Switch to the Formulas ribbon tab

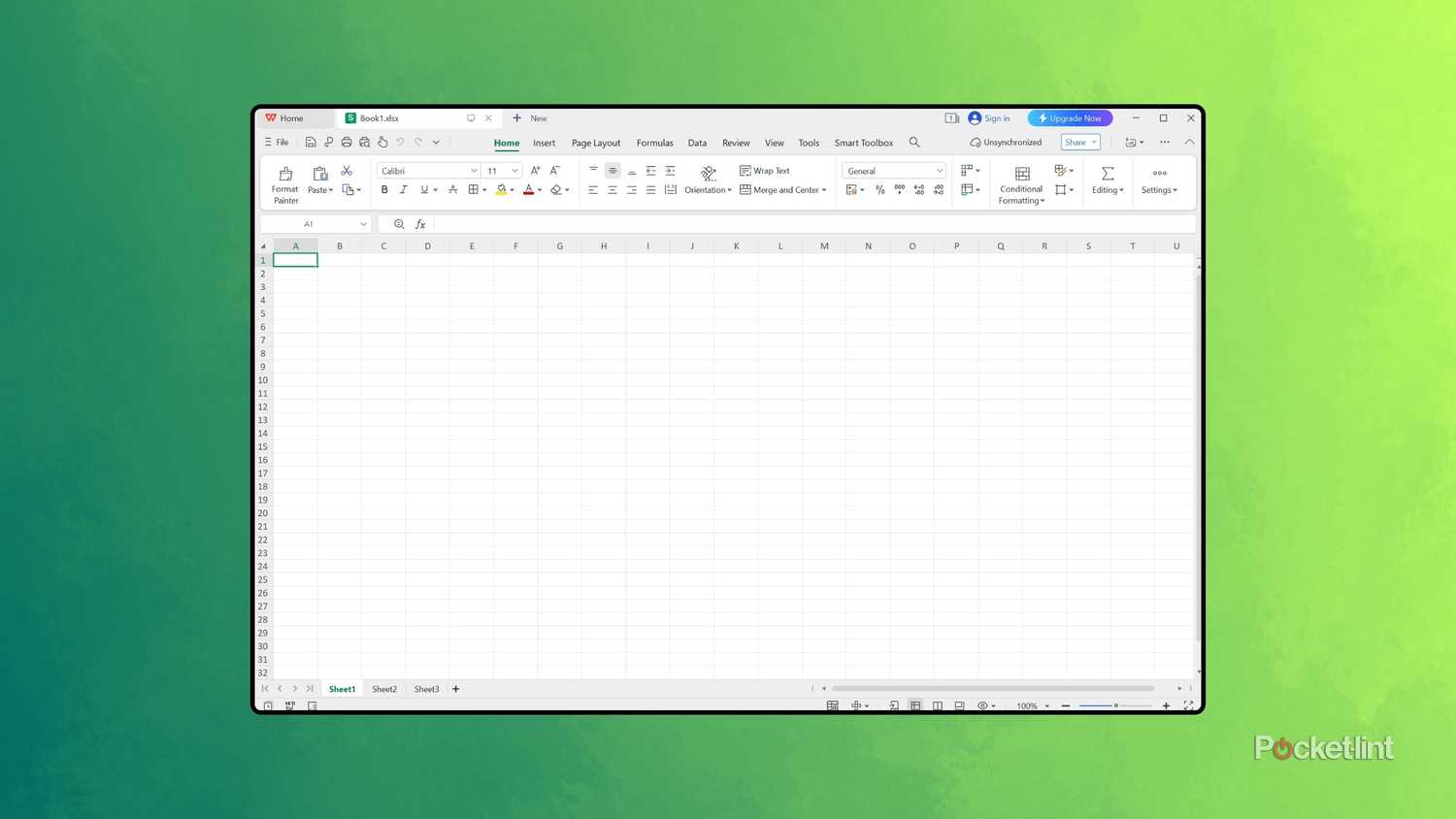[654, 143]
